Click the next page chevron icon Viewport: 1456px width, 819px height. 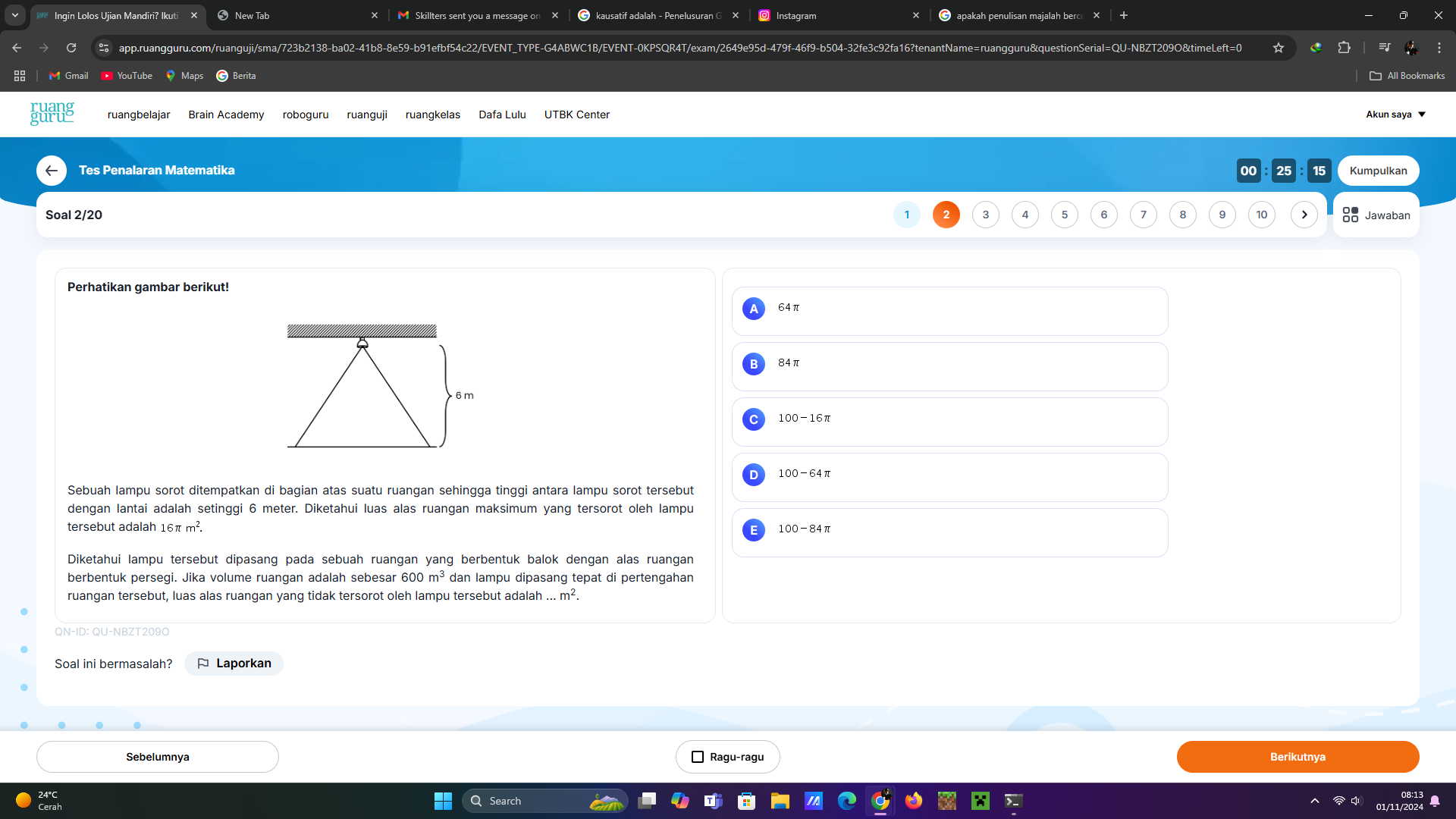click(x=1303, y=215)
